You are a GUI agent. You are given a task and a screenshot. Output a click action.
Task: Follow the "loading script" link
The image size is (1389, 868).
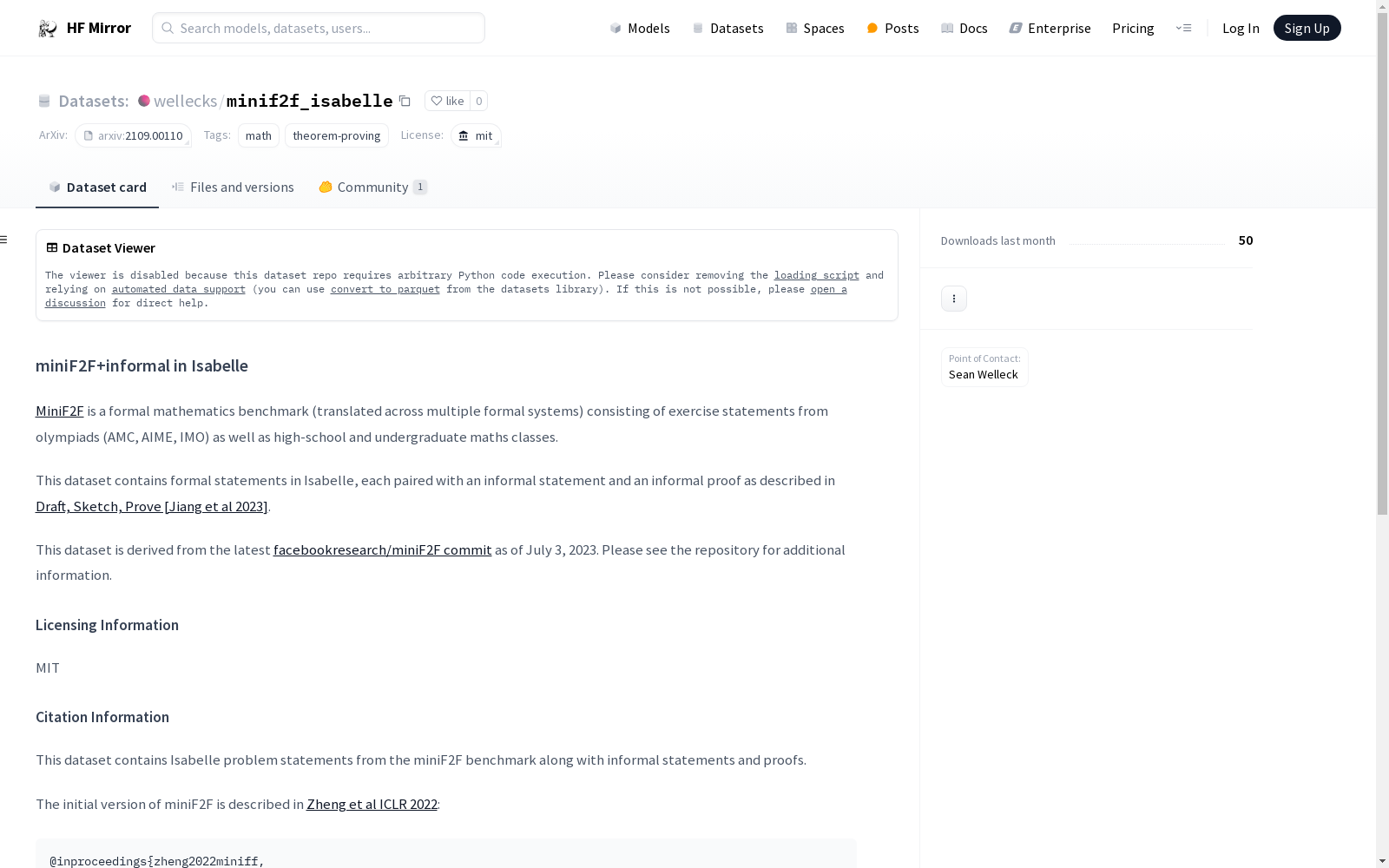click(817, 275)
